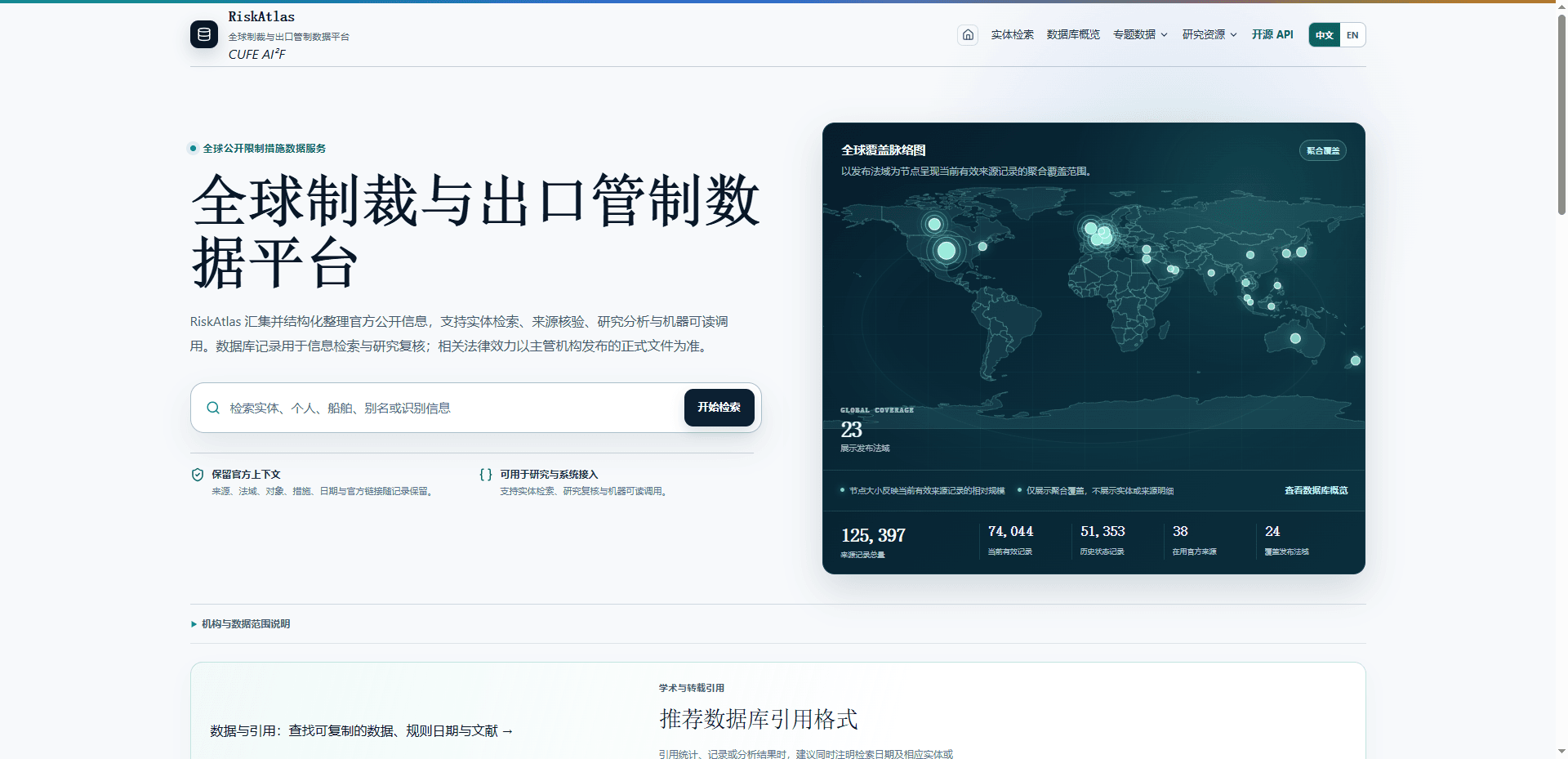Open the 开源 API link

[1272, 34]
